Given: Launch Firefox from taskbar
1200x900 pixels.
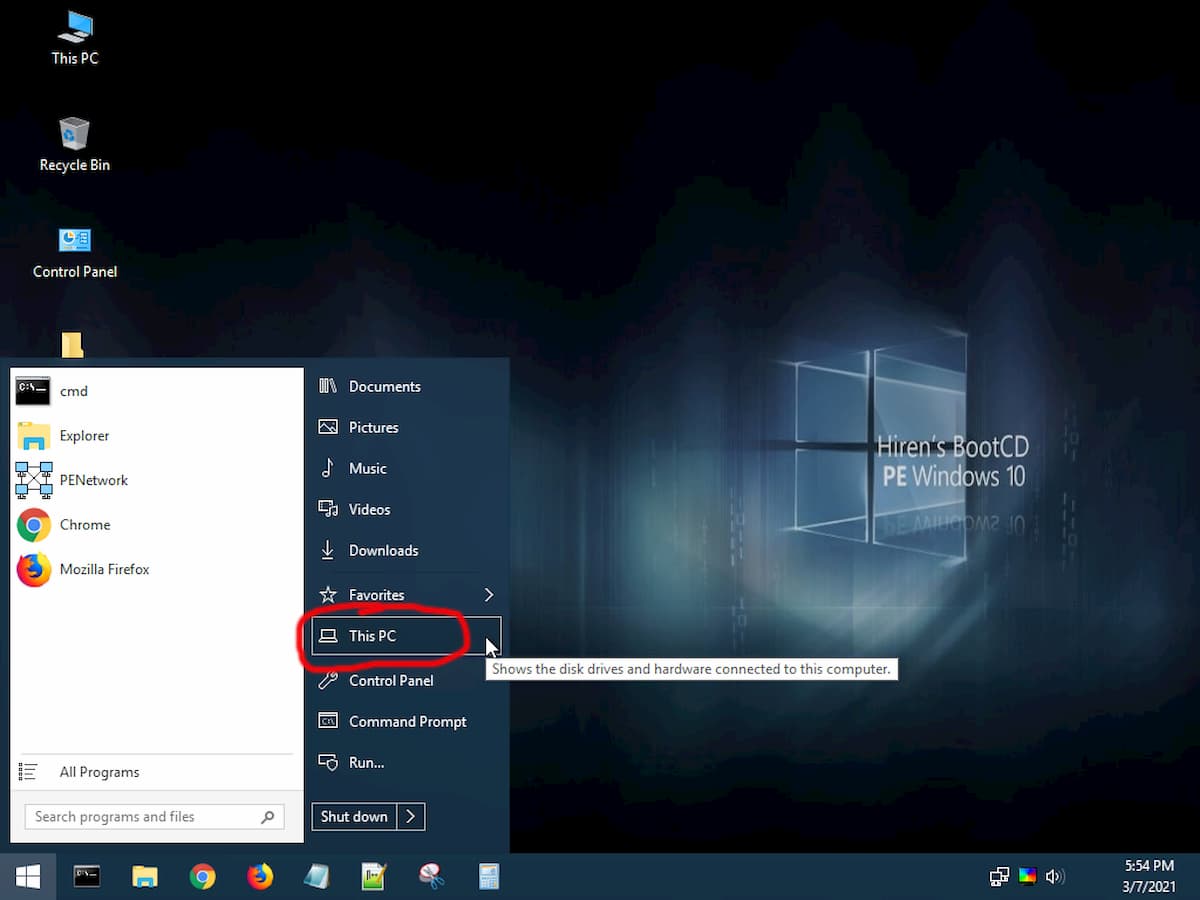Looking at the screenshot, I should (260, 877).
